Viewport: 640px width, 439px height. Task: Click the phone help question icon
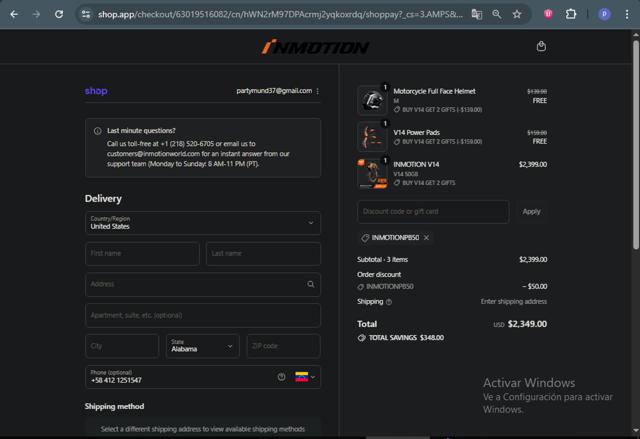[281, 377]
